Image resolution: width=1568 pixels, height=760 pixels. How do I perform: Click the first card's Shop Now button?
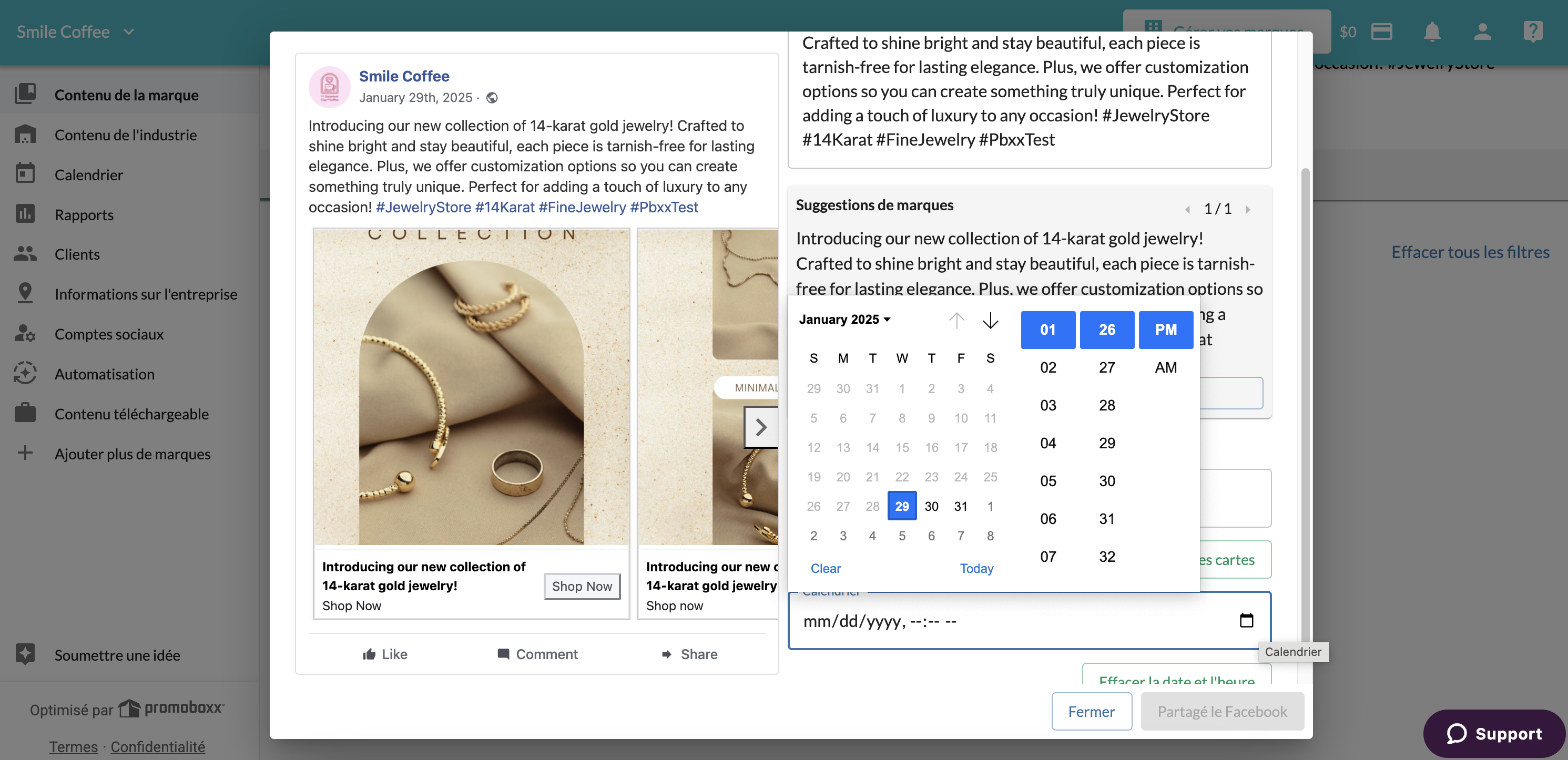582,586
